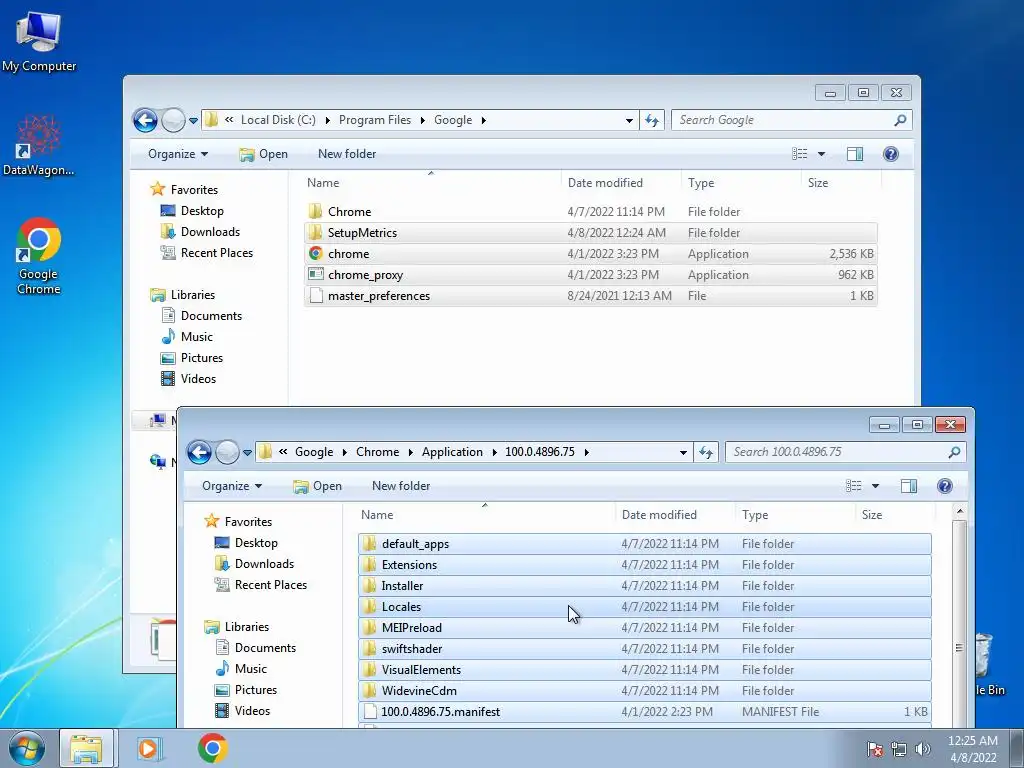Expand view options dropdown in the Google window

(822, 154)
